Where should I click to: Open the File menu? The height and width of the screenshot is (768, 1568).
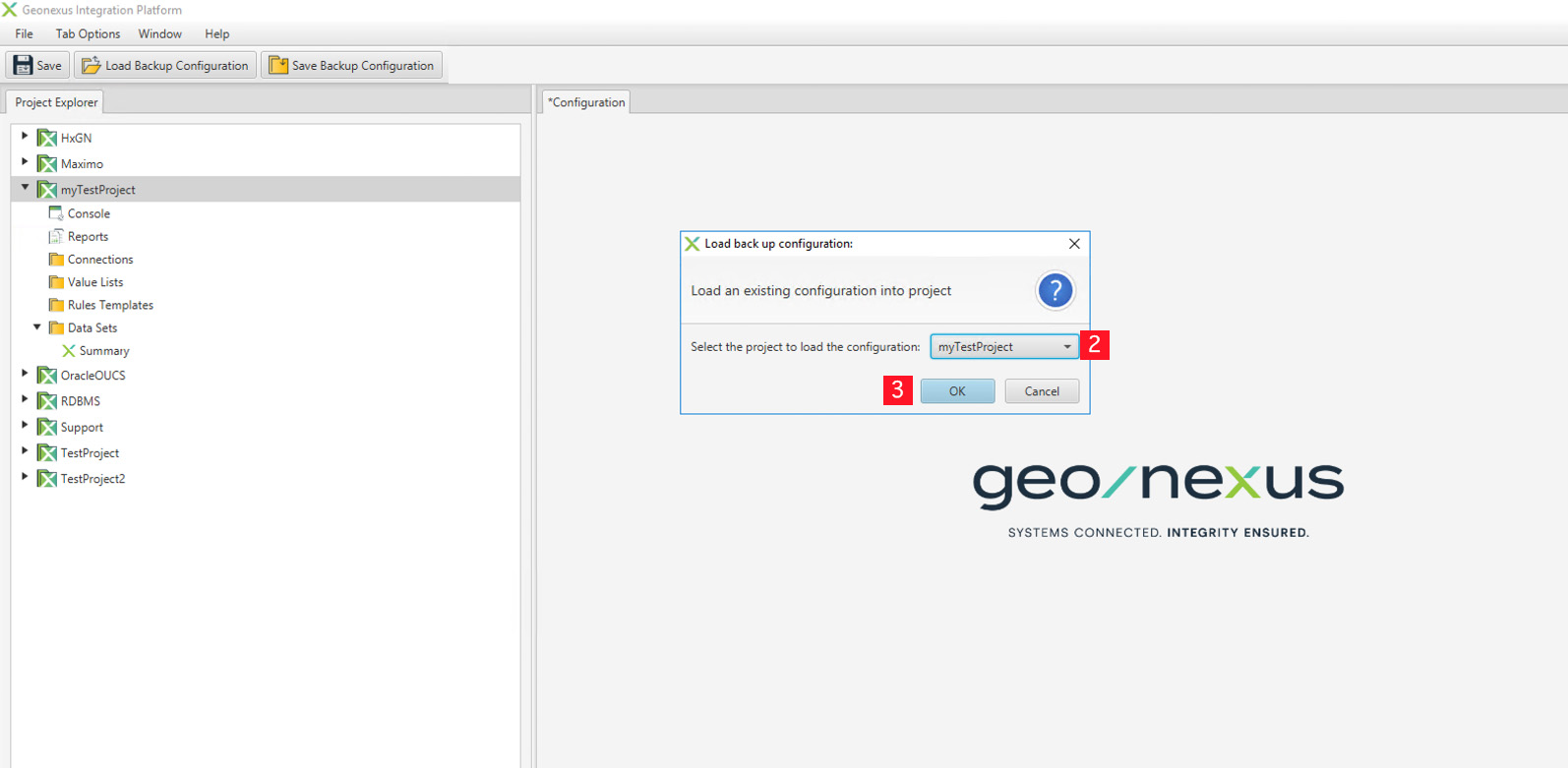25,33
